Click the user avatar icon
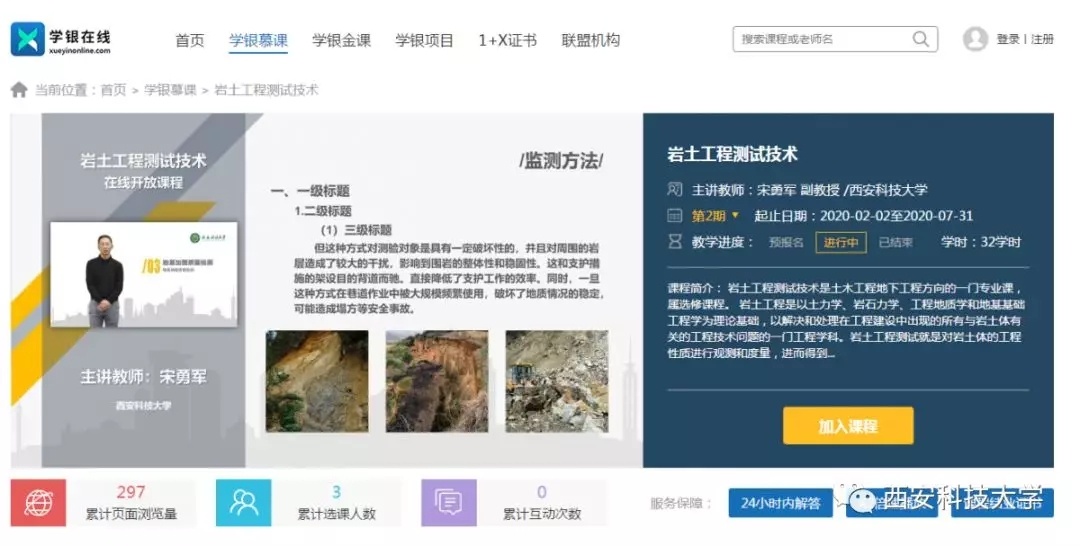This screenshot has width=1080, height=546. (975, 39)
